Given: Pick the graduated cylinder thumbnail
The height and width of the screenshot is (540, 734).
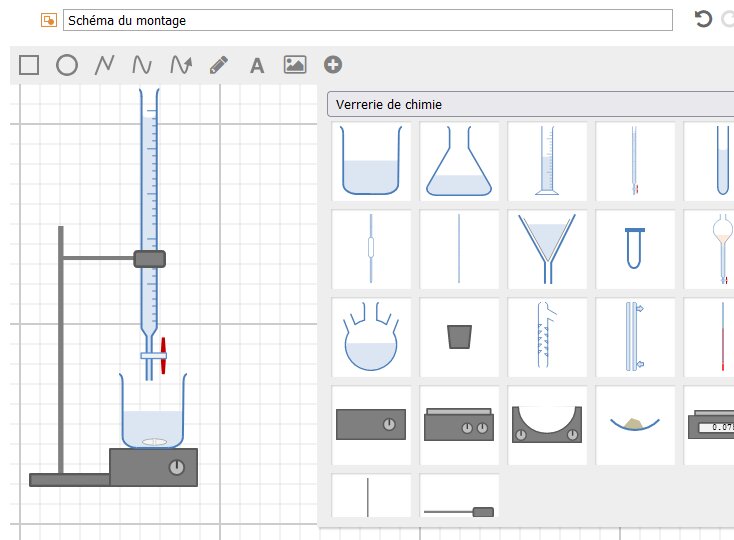Looking at the screenshot, I should point(547,160).
